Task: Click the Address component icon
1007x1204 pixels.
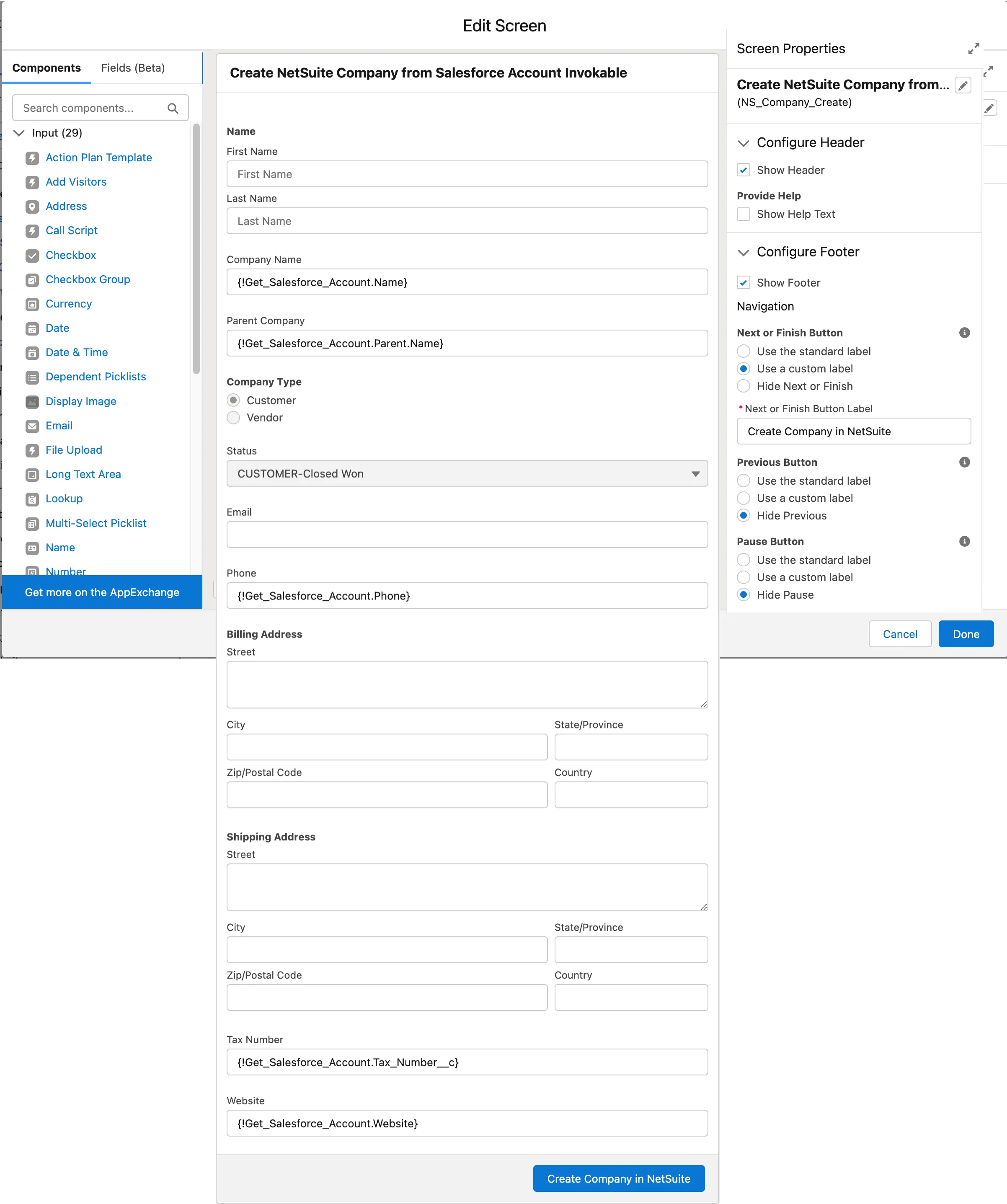Action: [x=33, y=207]
